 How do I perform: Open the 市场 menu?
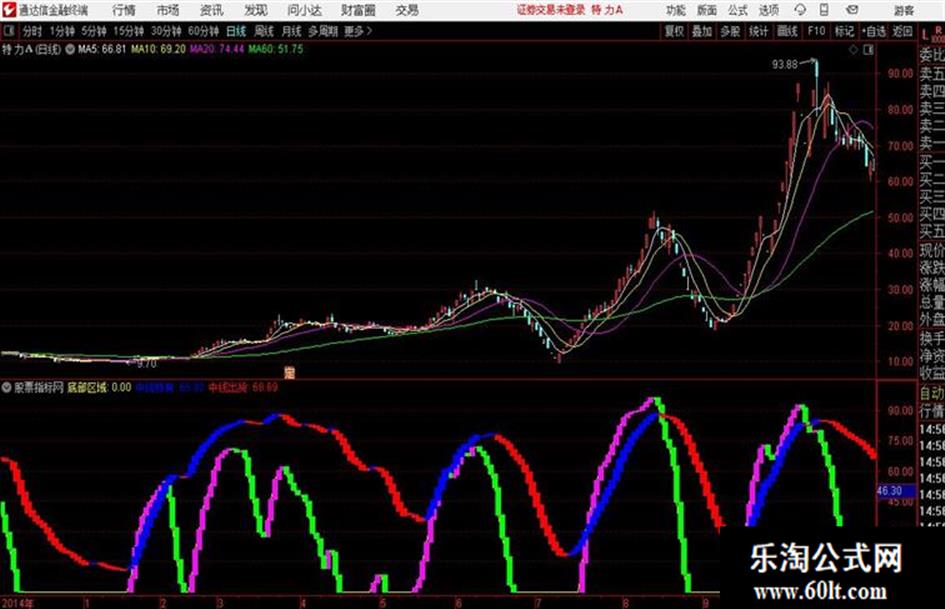[168, 10]
